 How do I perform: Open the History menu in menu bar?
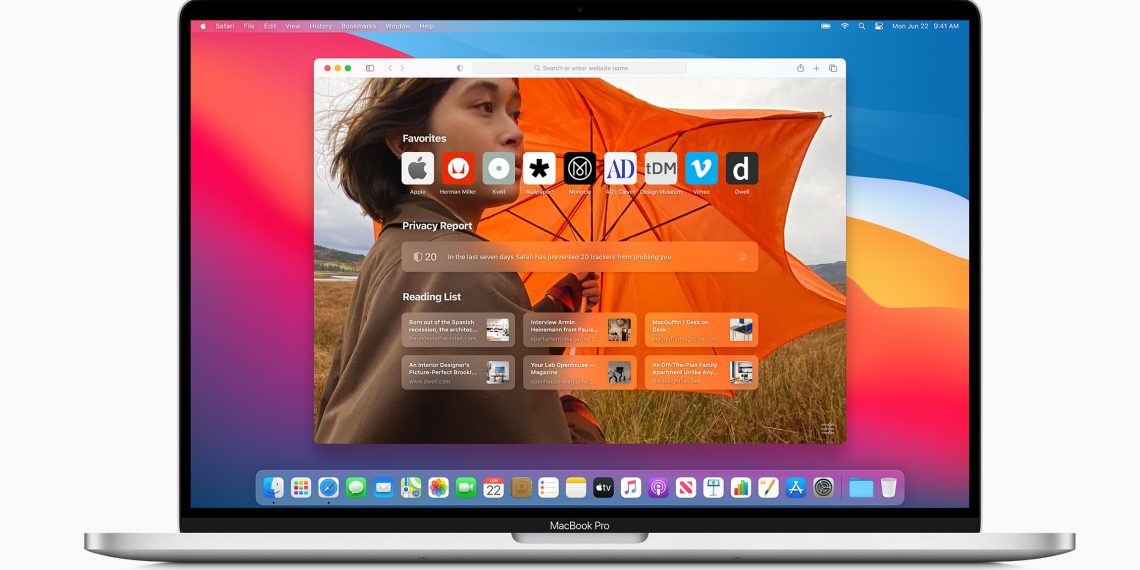[x=320, y=26]
